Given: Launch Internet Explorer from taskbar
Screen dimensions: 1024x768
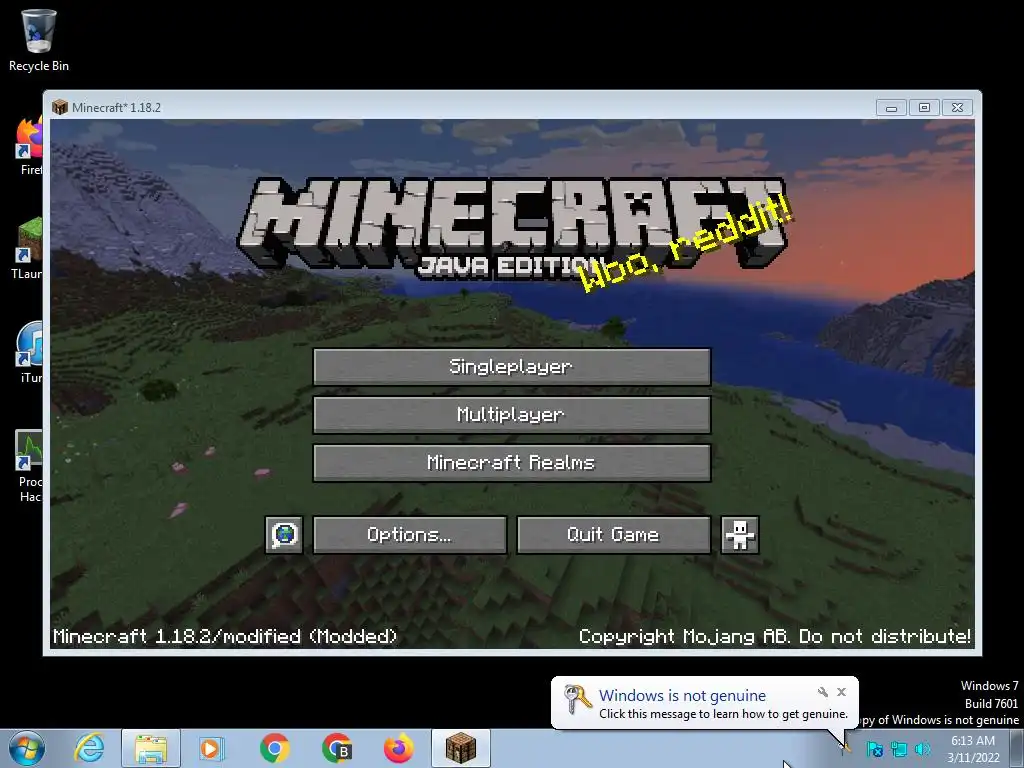Looking at the screenshot, I should (89, 748).
